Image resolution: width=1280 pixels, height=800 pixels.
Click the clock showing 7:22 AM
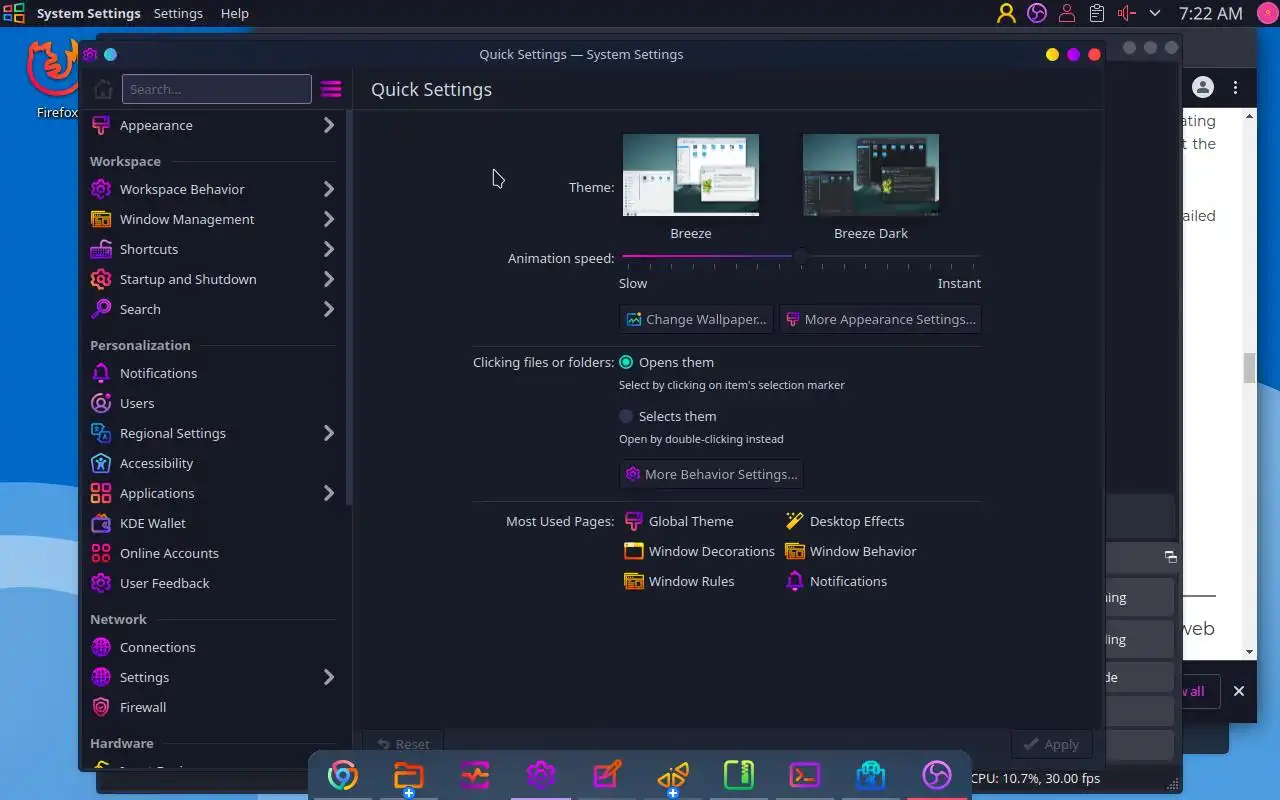tap(1211, 13)
